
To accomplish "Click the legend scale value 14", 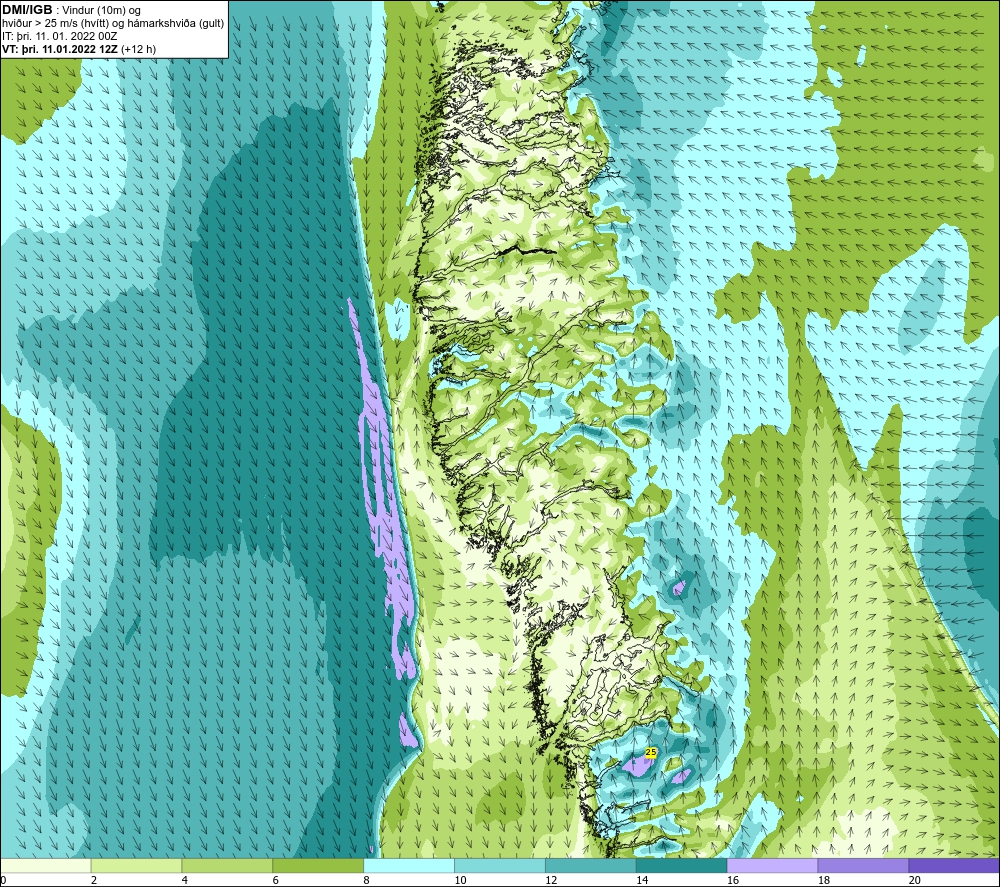I will coord(642,880).
